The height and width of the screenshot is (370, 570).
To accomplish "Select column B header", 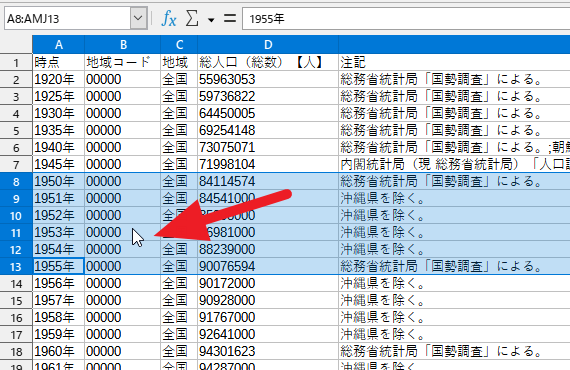I will [x=123, y=45].
